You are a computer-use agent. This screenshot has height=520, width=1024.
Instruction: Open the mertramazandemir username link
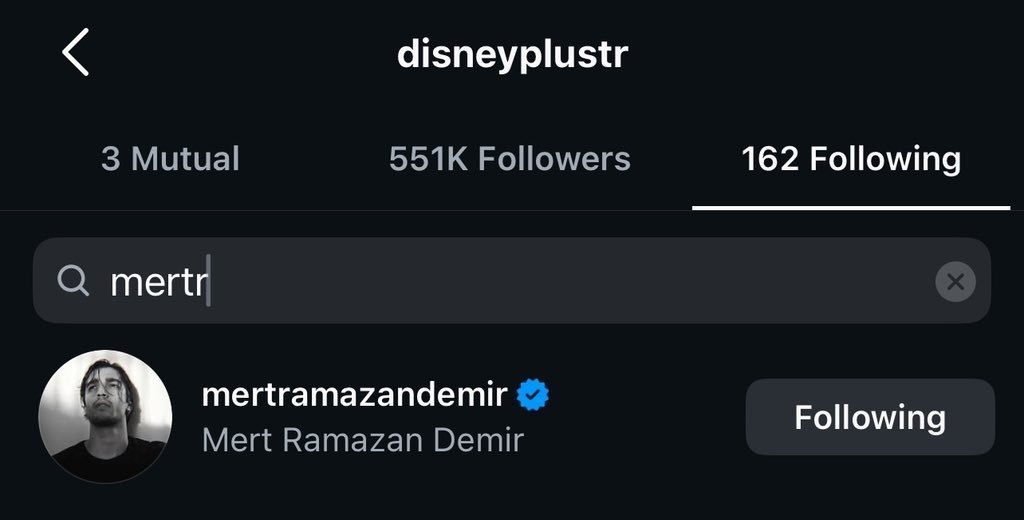pyautogui.click(x=355, y=395)
